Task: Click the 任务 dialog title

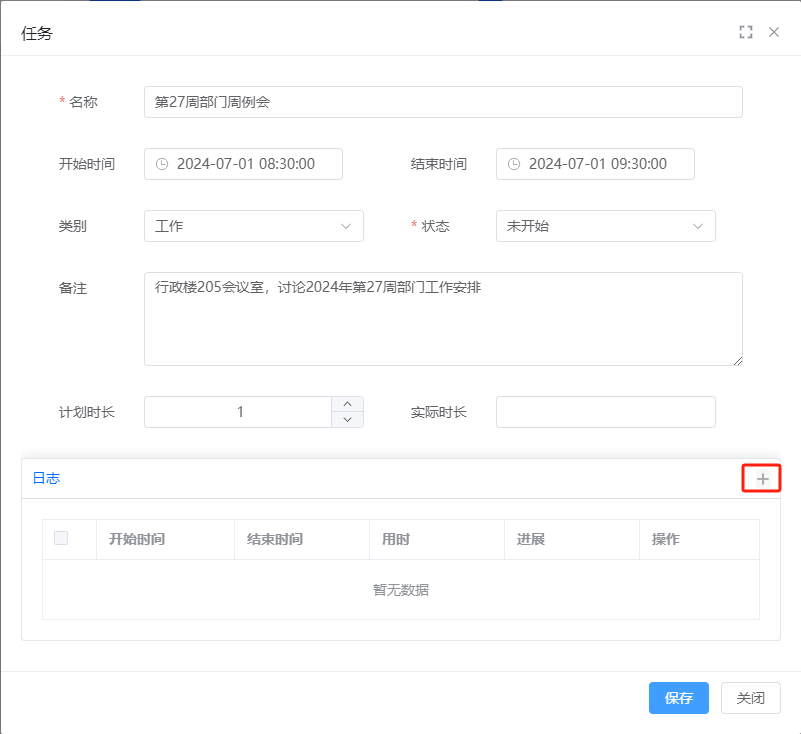Action: click(37, 33)
